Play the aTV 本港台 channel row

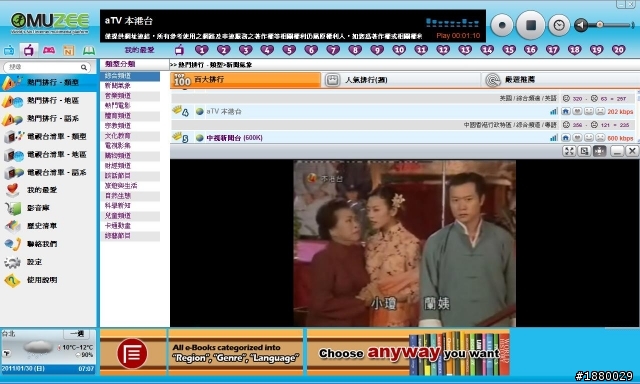point(403,111)
